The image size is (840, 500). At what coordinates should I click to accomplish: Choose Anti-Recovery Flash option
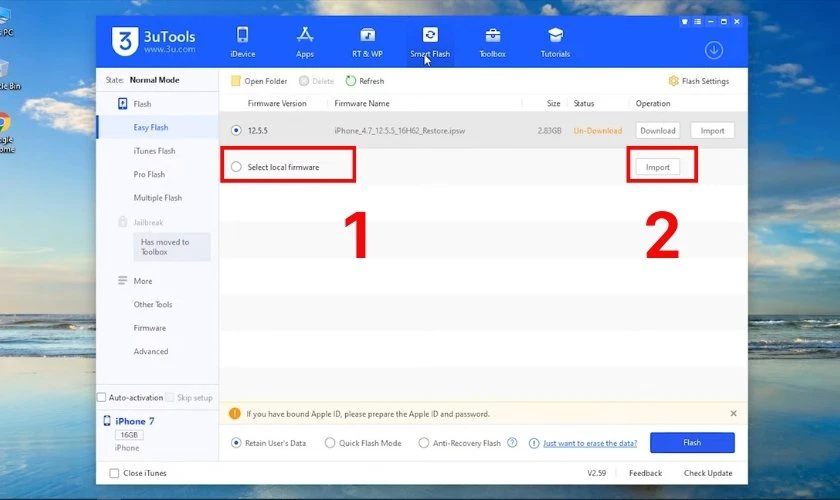(424, 443)
